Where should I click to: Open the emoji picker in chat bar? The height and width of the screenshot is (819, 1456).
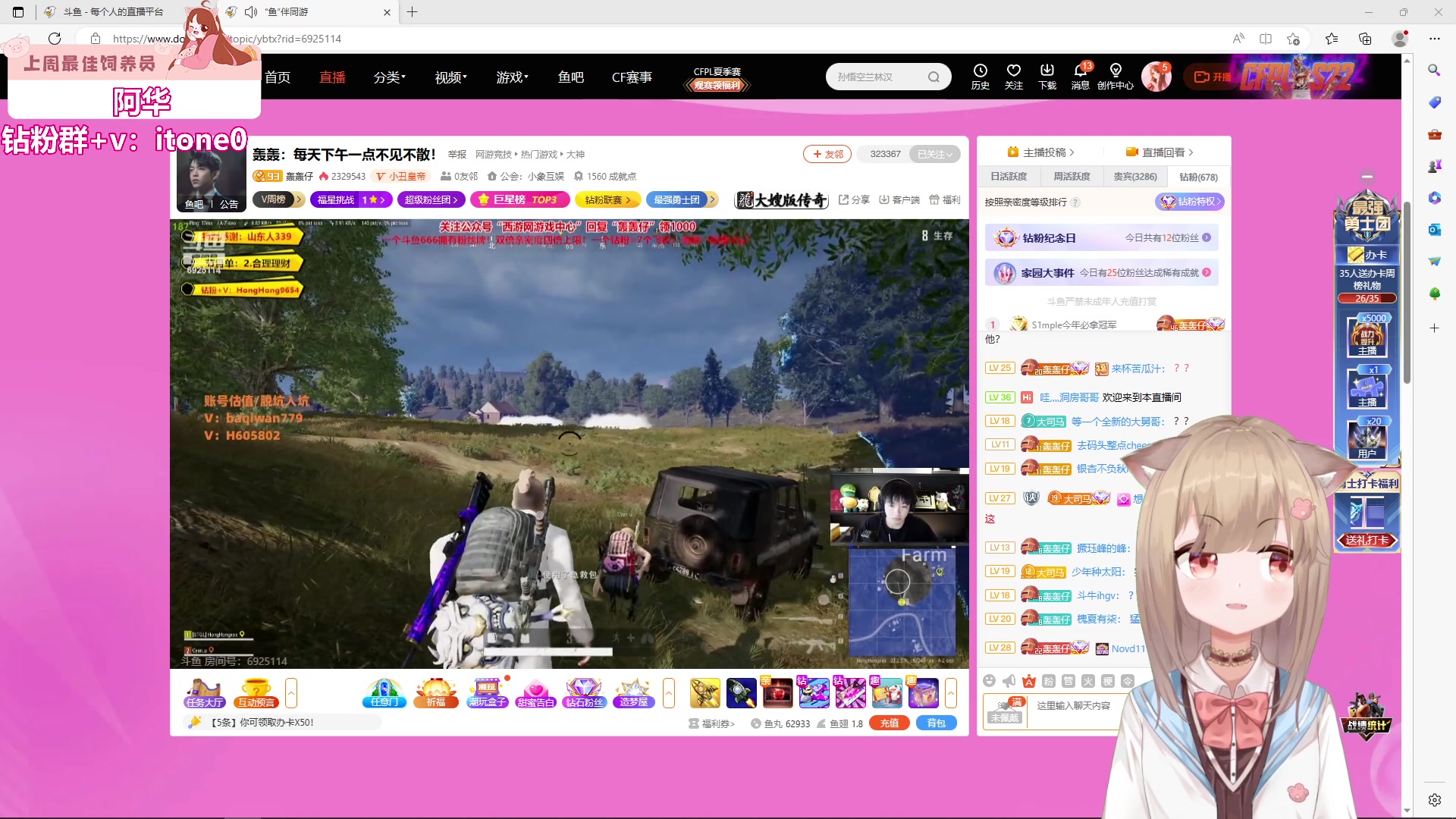989,681
